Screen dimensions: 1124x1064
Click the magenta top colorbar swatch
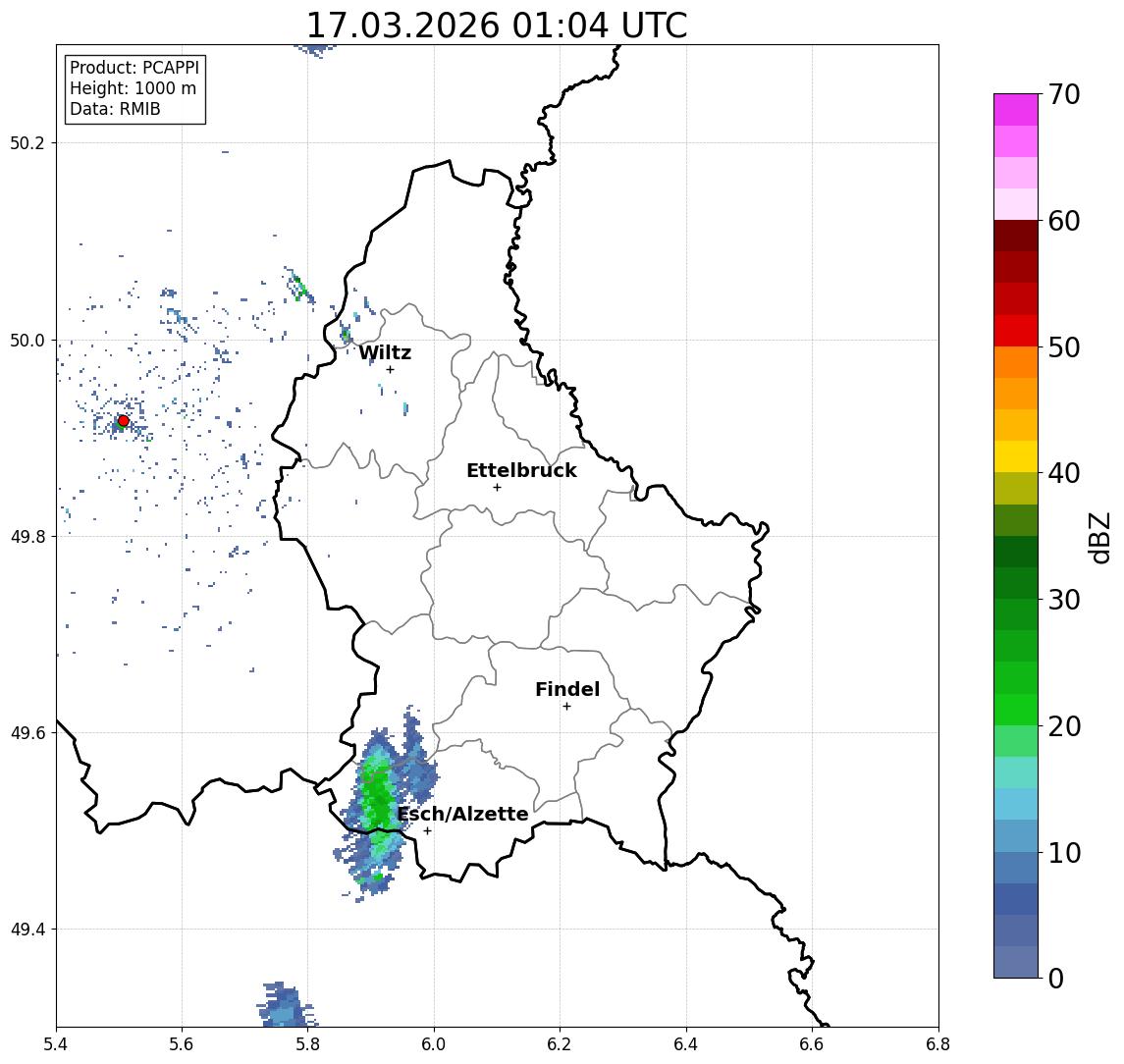click(1016, 110)
